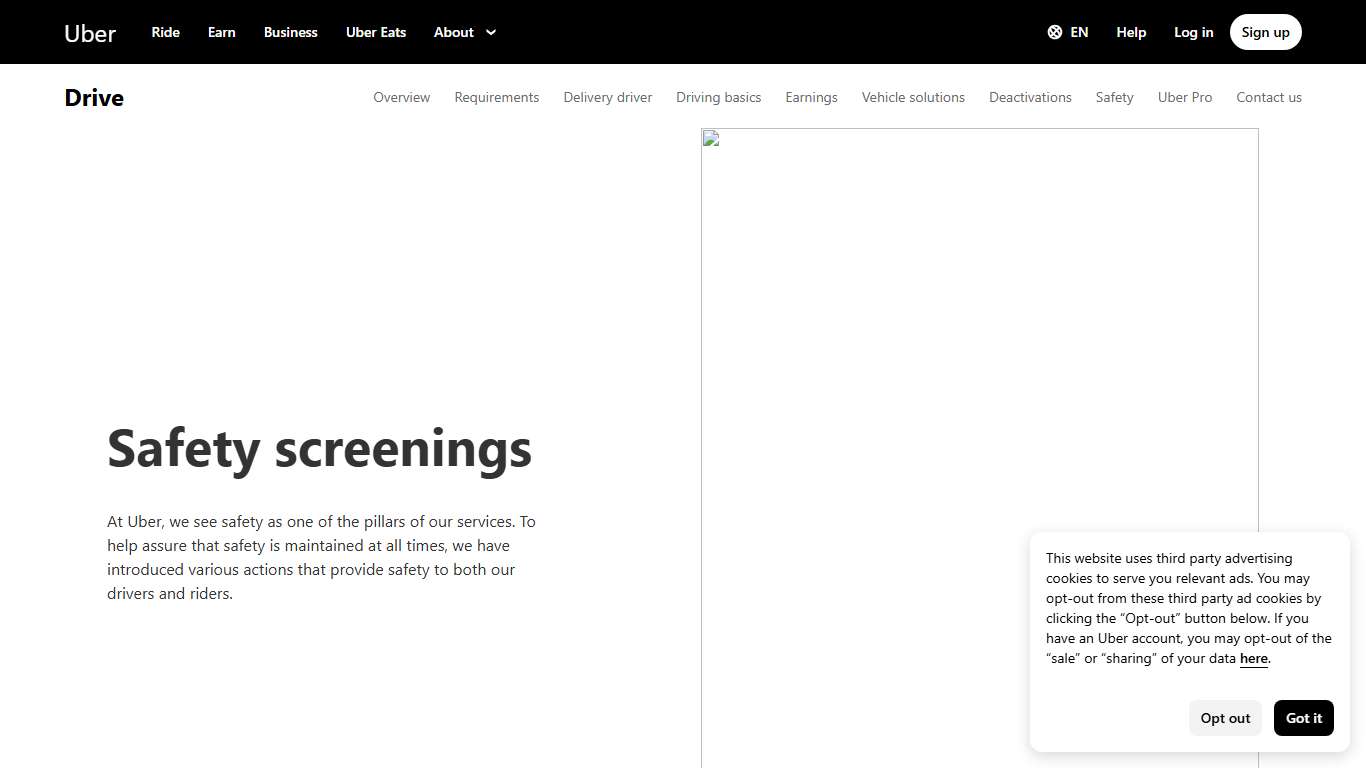Go to the Deactivations section
1366x768 pixels.
click(1030, 97)
